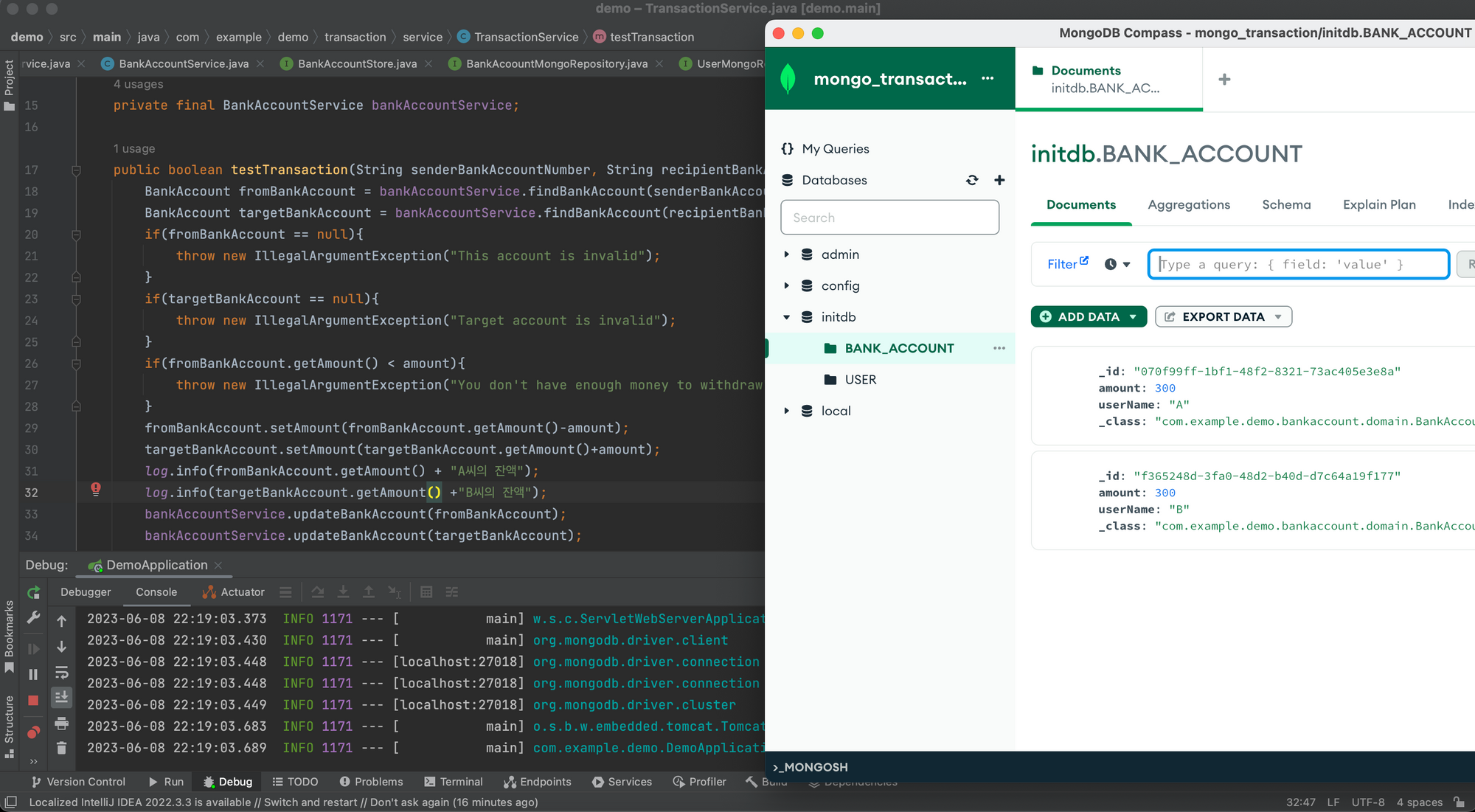Open debug settings wrench icon
Image resolution: width=1475 pixels, height=812 pixels.
pyautogui.click(x=33, y=618)
